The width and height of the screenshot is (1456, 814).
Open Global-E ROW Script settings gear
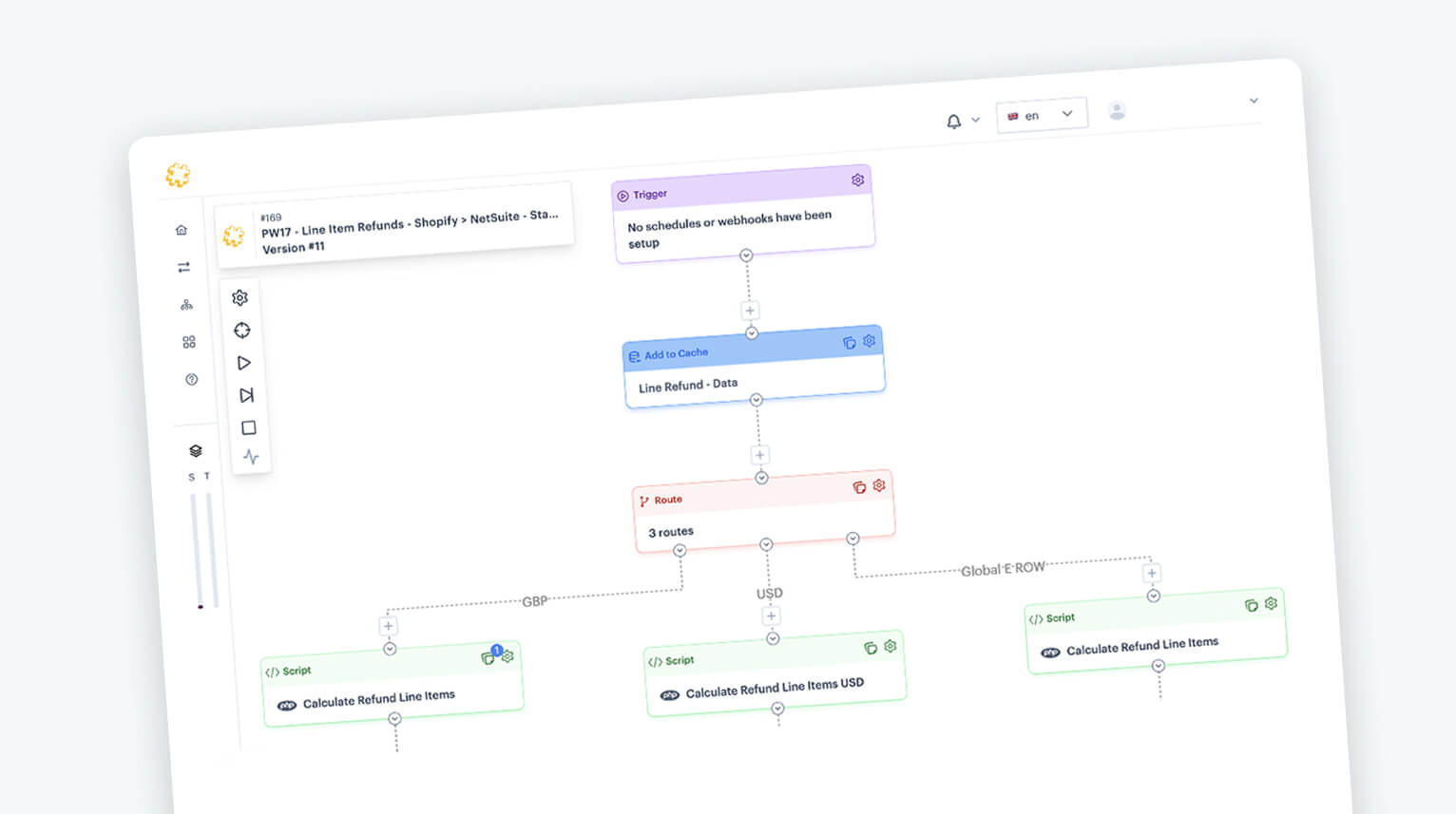coord(1272,603)
